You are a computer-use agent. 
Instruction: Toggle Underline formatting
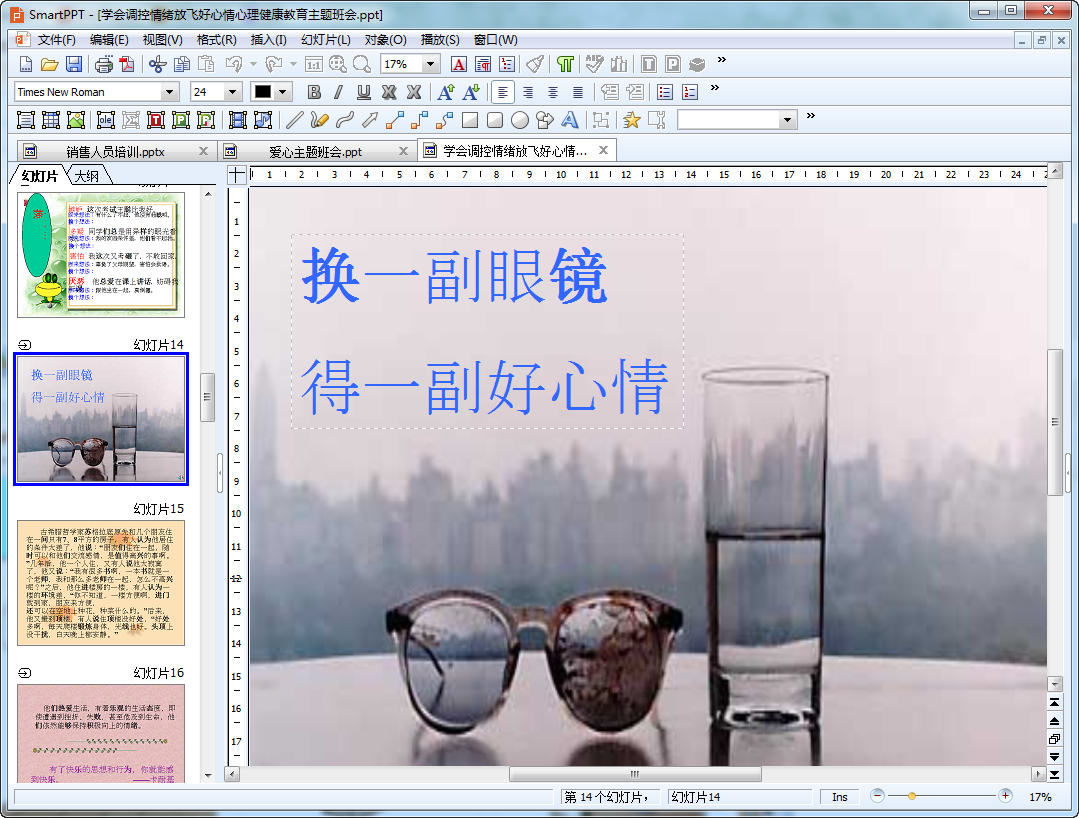[364, 92]
